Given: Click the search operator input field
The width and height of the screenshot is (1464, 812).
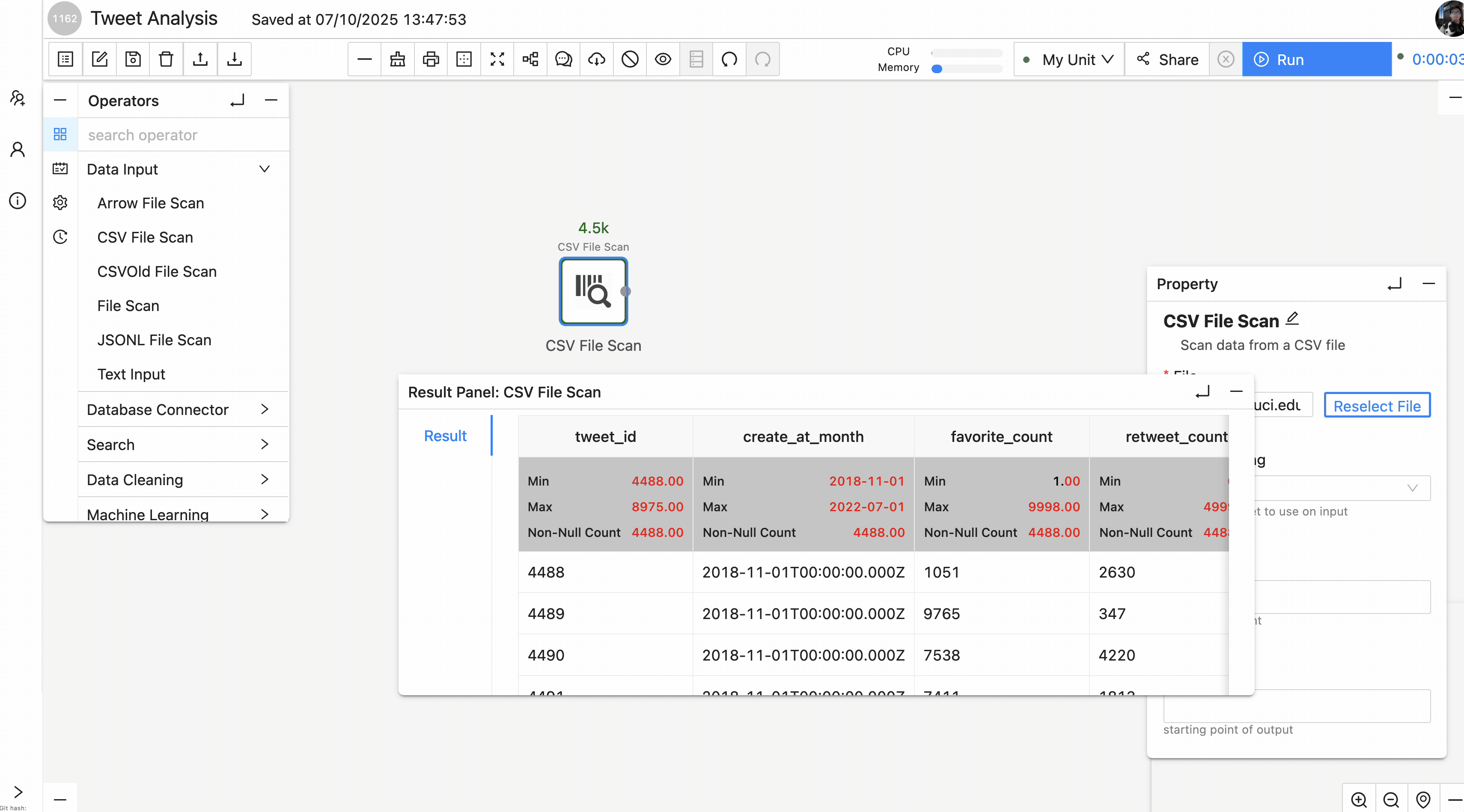Looking at the screenshot, I should 183,135.
